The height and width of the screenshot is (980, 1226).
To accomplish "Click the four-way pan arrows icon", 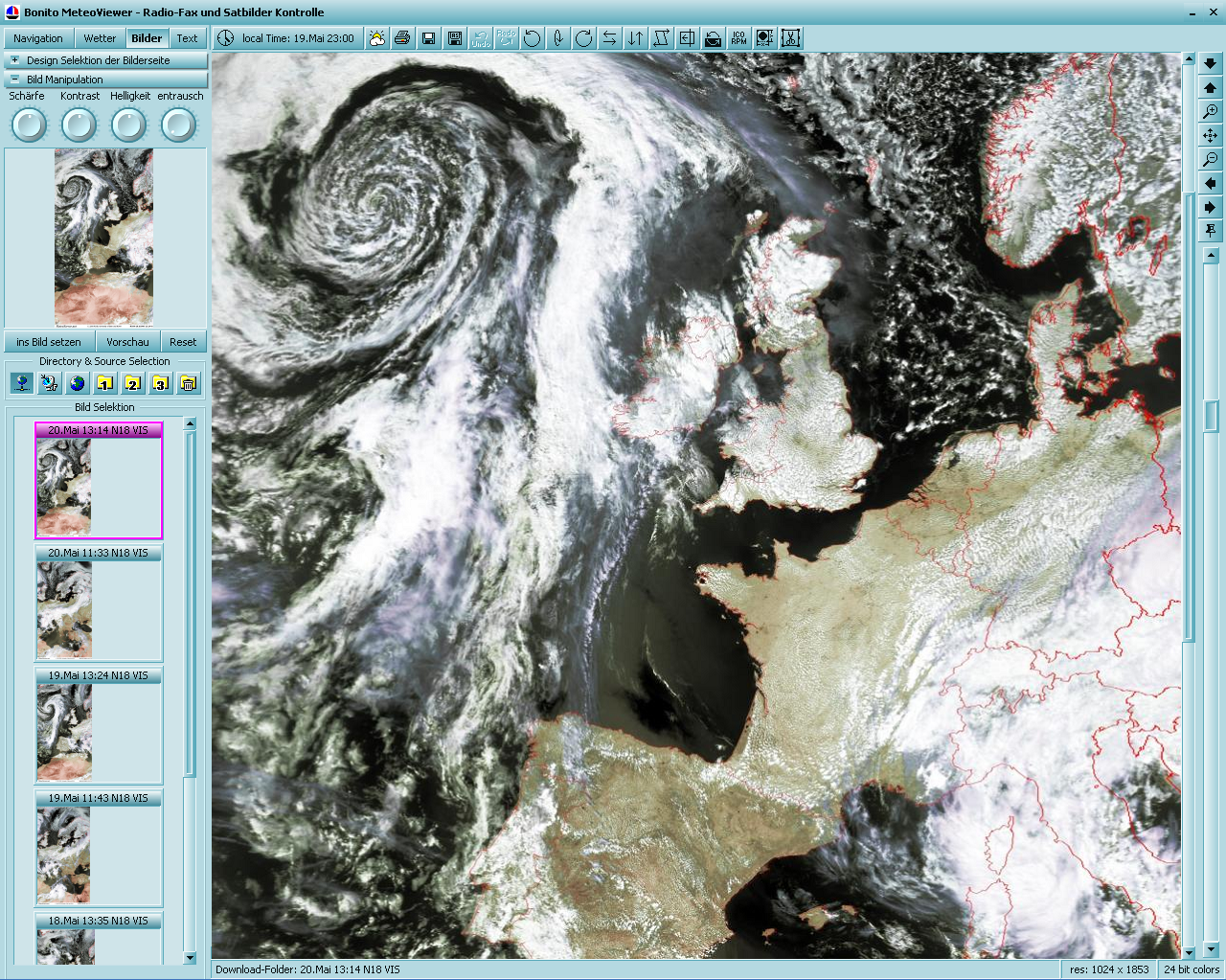I will tap(1211, 136).
